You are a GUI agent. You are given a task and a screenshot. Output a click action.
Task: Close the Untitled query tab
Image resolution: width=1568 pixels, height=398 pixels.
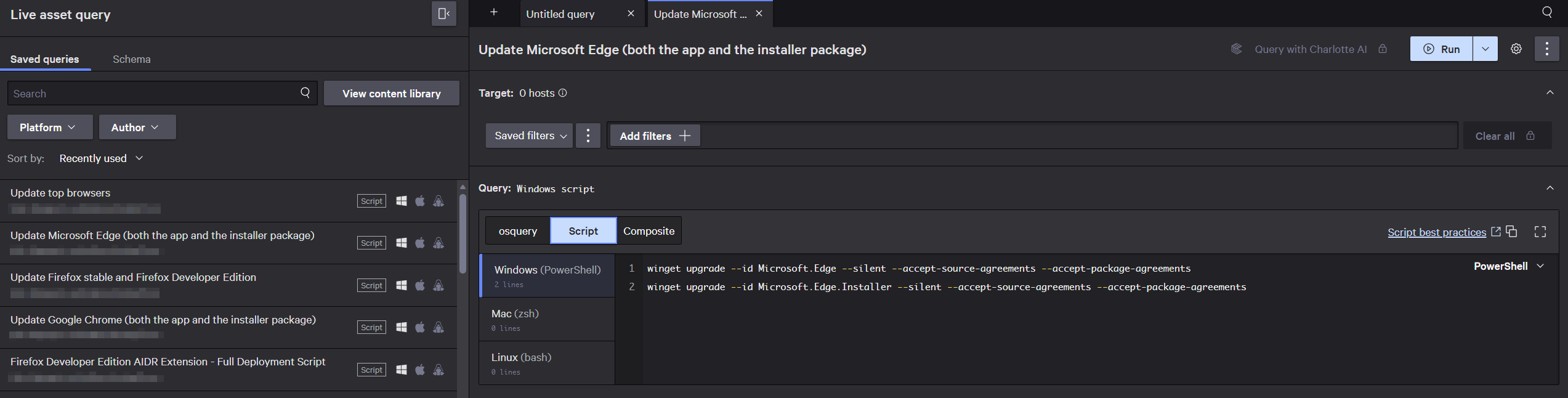coord(631,14)
